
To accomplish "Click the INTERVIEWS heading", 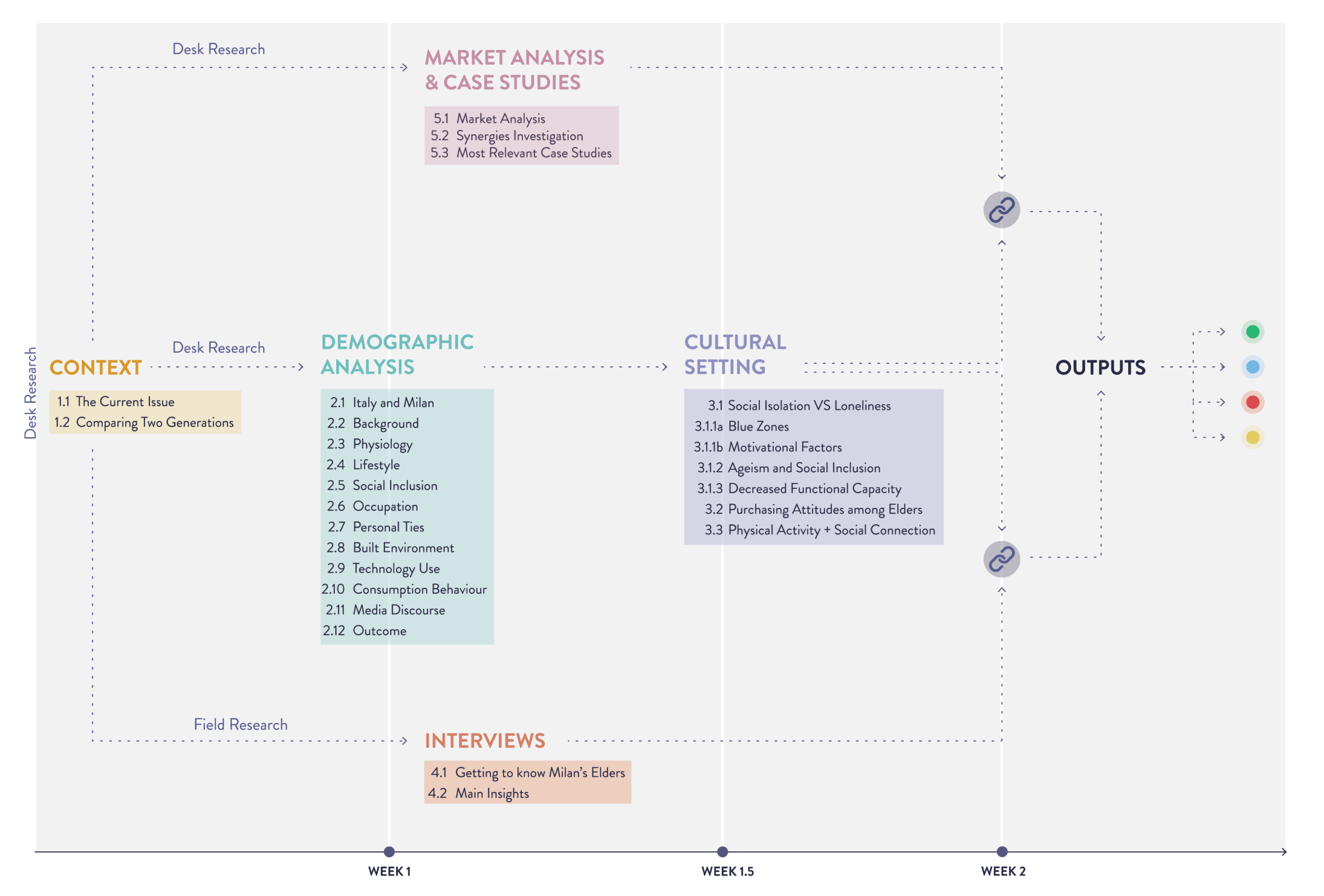I will [x=485, y=741].
